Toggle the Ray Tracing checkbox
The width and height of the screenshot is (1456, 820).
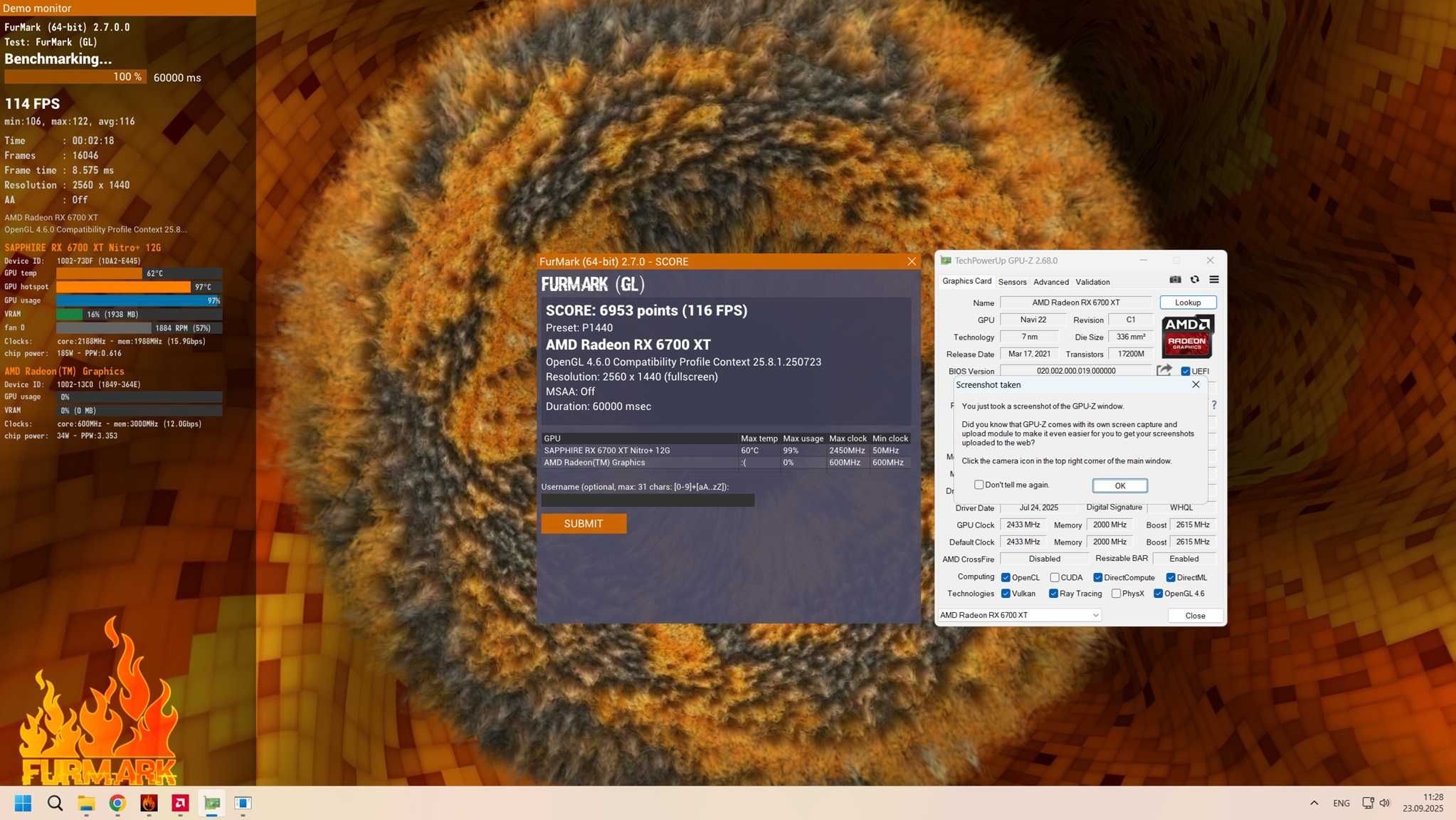pos(1053,594)
